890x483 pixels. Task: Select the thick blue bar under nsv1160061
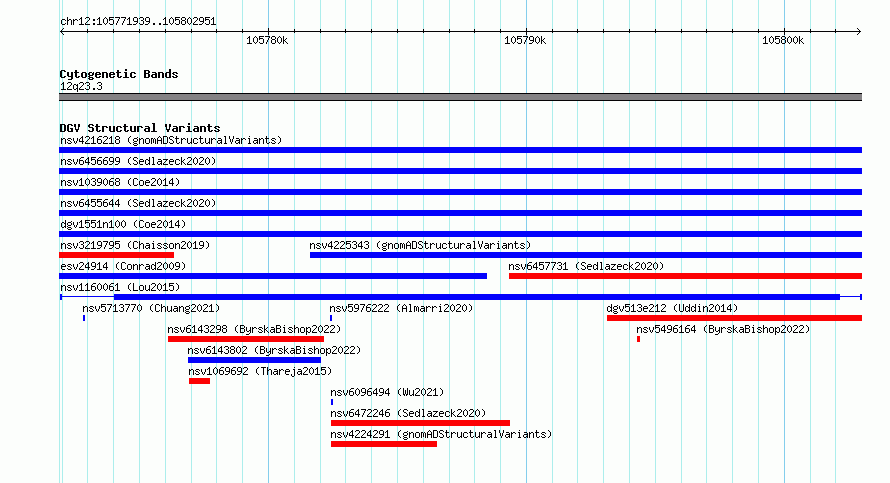(x=477, y=297)
